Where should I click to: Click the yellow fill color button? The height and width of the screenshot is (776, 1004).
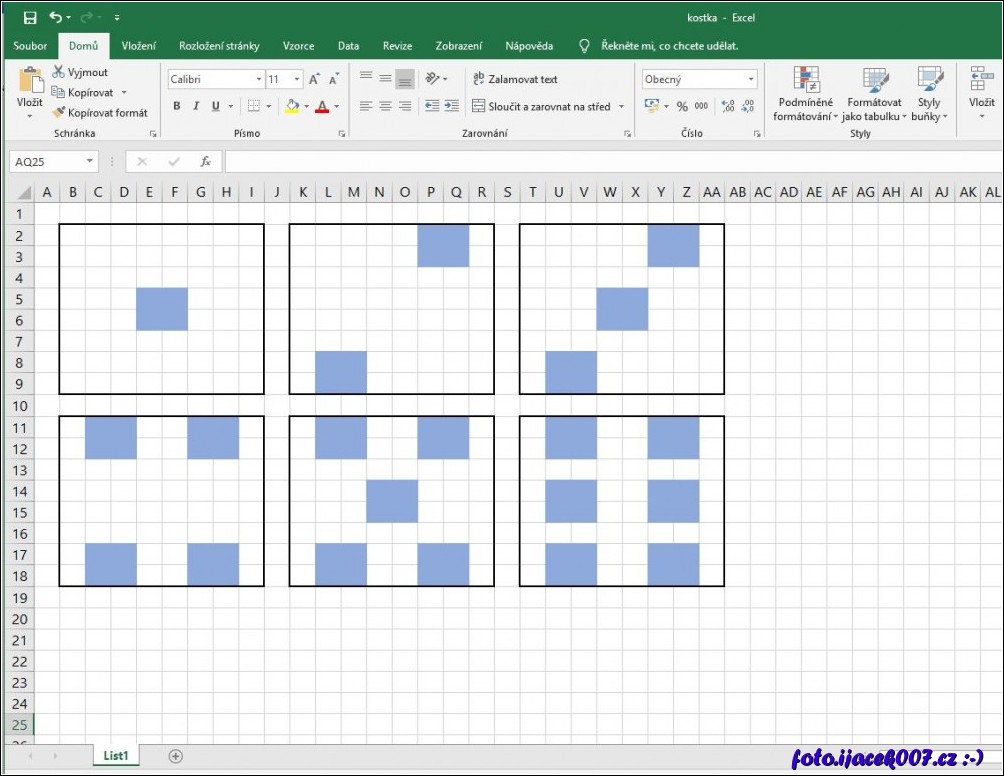pyautogui.click(x=292, y=106)
